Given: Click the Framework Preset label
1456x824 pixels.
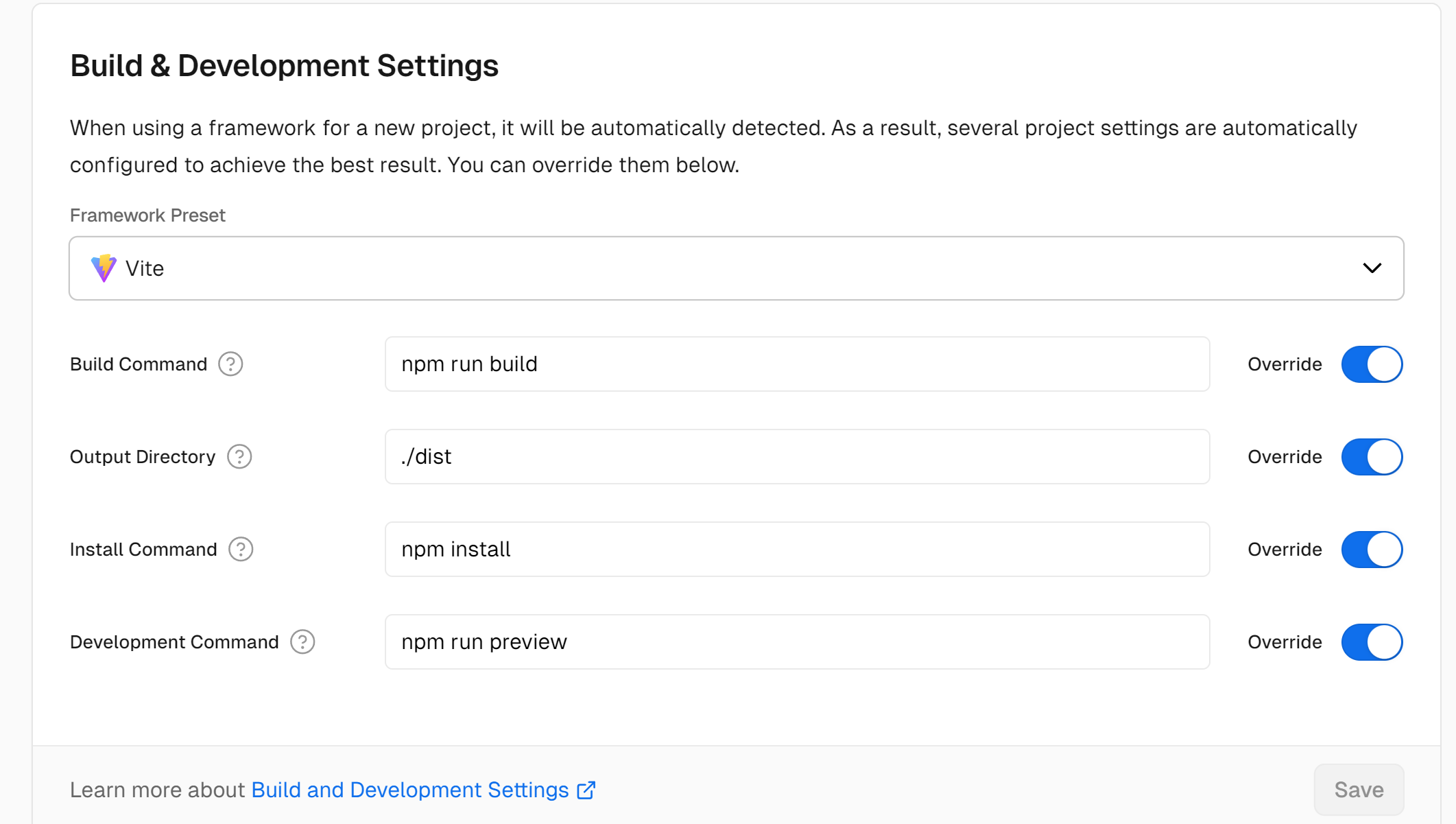Looking at the screenshot, I should 147,215.
